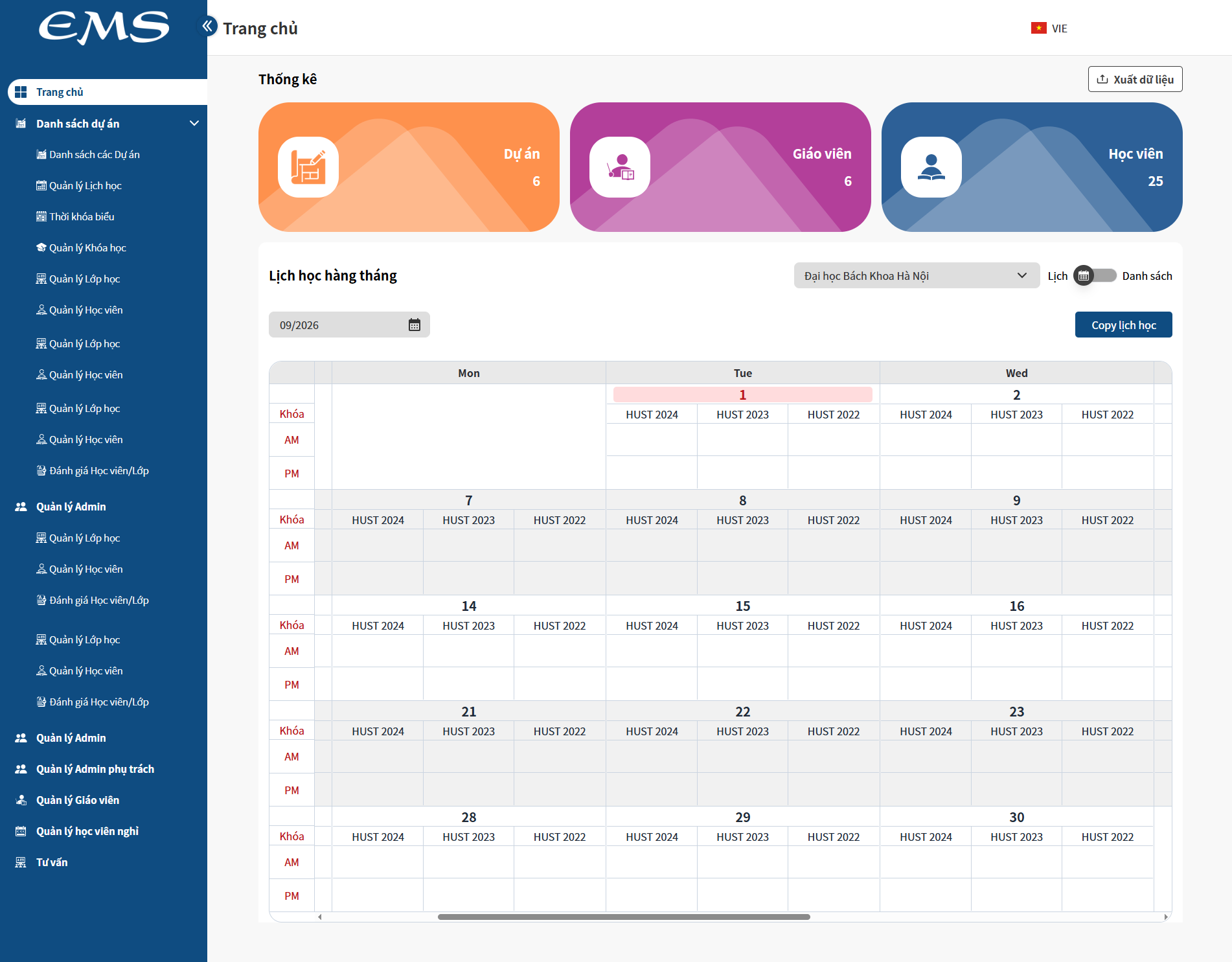Click the Dự án card icon

pyautogui.click(x=308, y=167)
